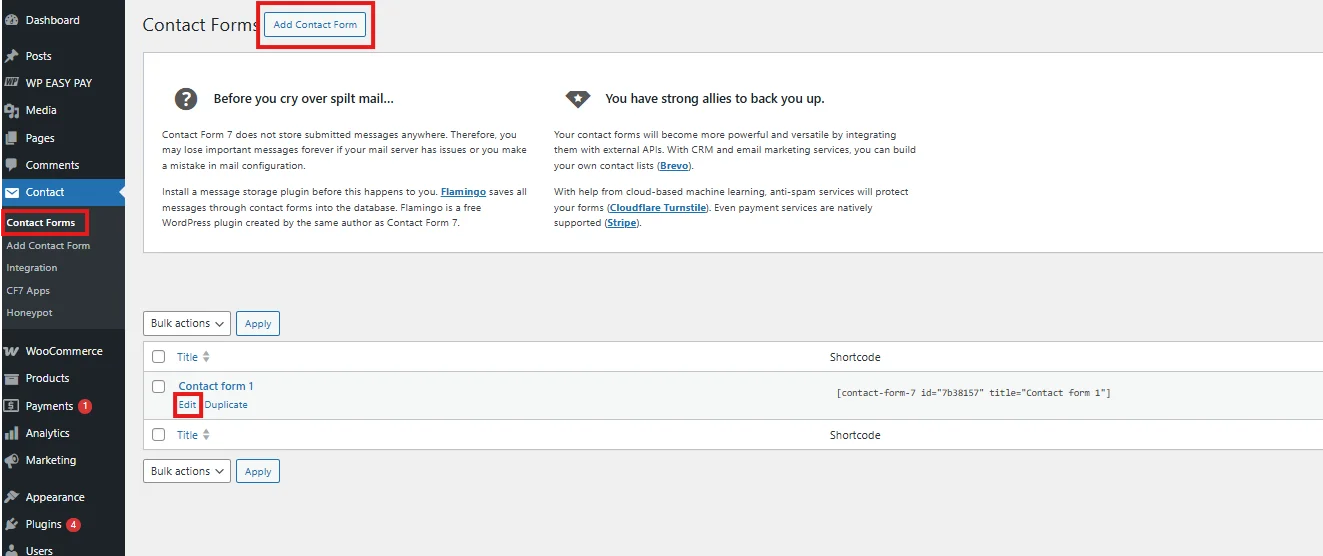Click the top Title column header link
Viewport: 1323px width, 556px height.
(x=187, y=357)
